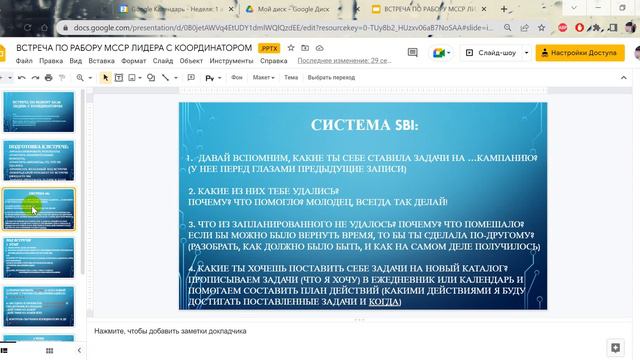Click the browser side panel icon
Screen dimensions: 640x360
613,28
